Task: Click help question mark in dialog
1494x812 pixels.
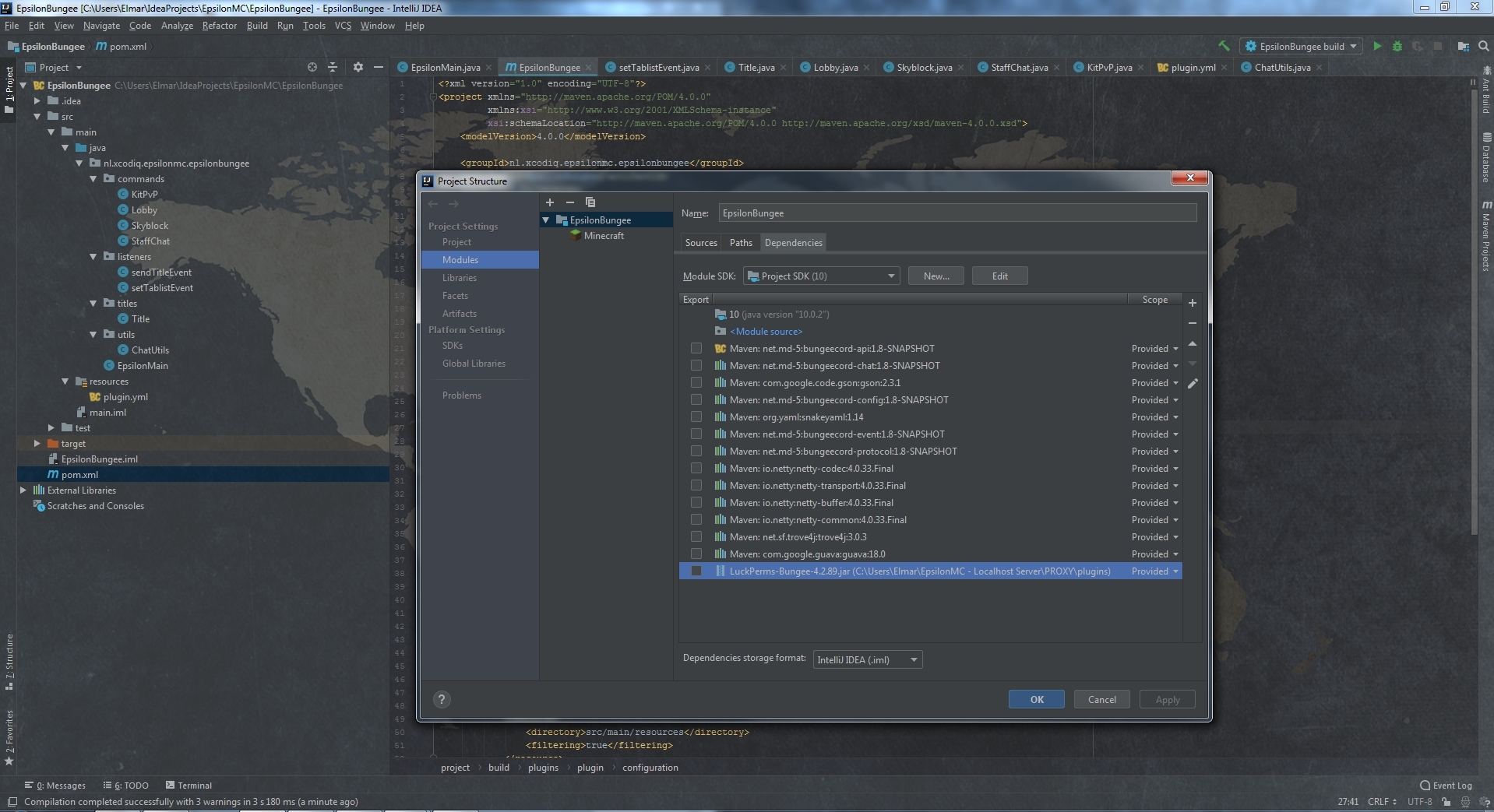Action: point(442,699)
